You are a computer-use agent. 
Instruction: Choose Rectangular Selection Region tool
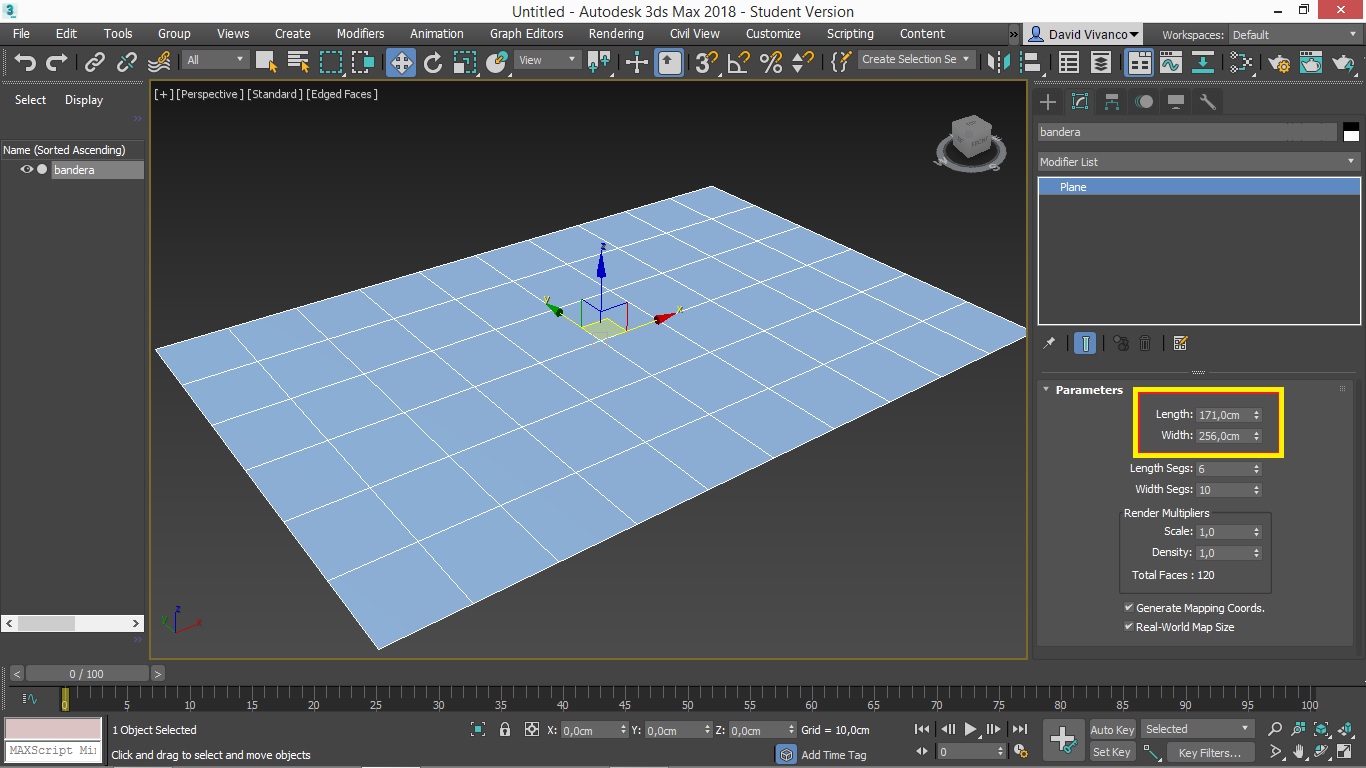[x=331, y=62]
